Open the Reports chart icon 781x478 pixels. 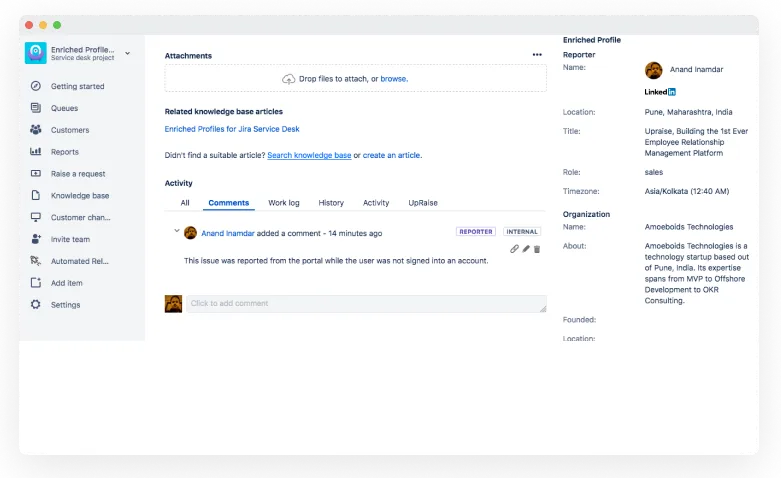click(x=36, y=152)
